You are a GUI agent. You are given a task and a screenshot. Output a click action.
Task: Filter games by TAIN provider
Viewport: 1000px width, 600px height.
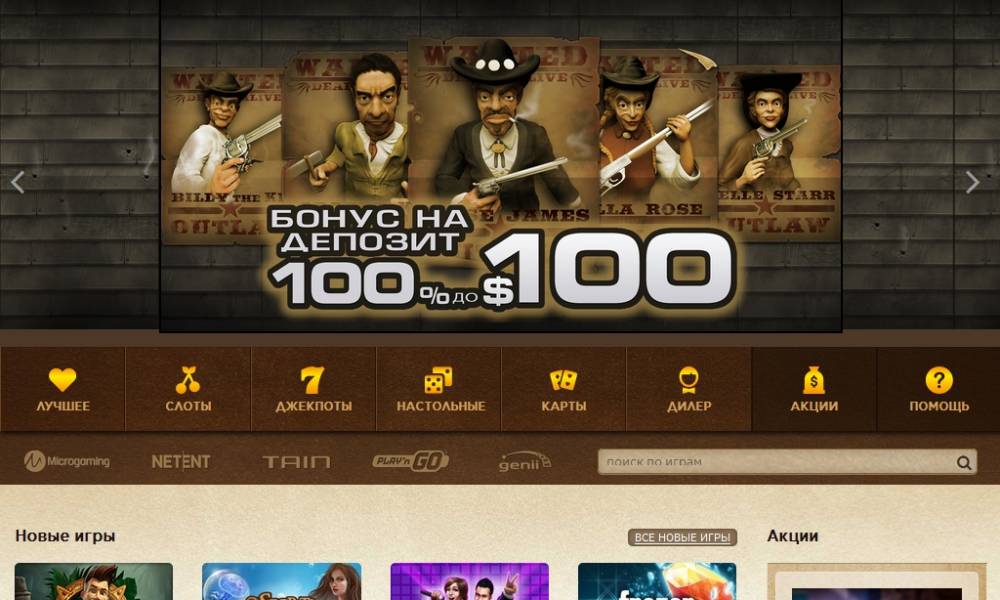[297, 462]
